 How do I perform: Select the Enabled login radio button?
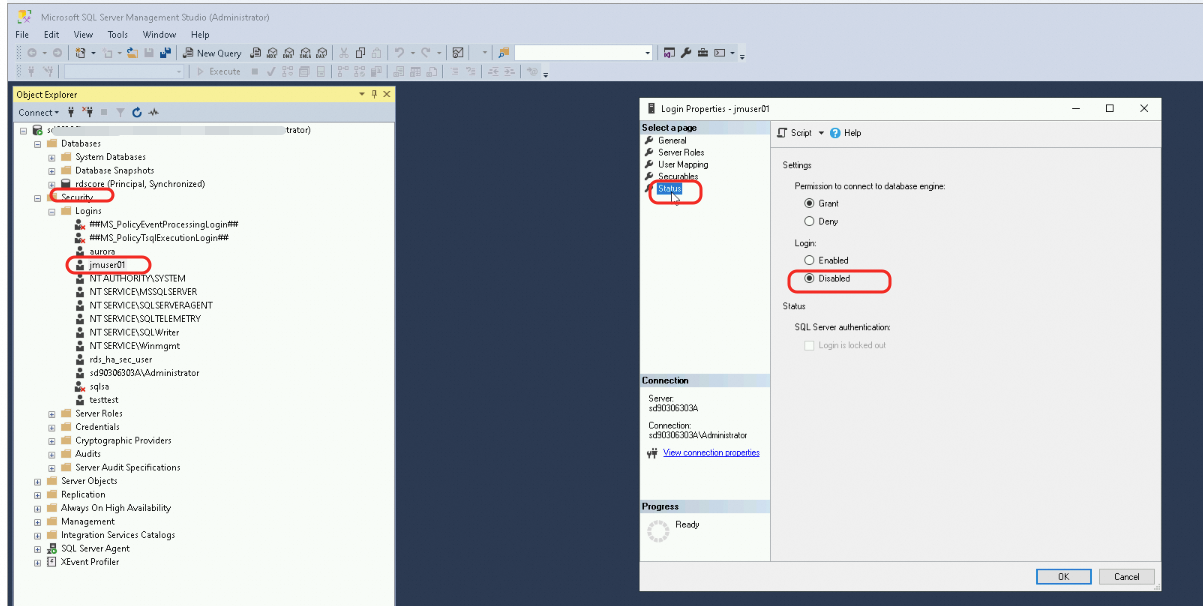(x=810, y=260)
